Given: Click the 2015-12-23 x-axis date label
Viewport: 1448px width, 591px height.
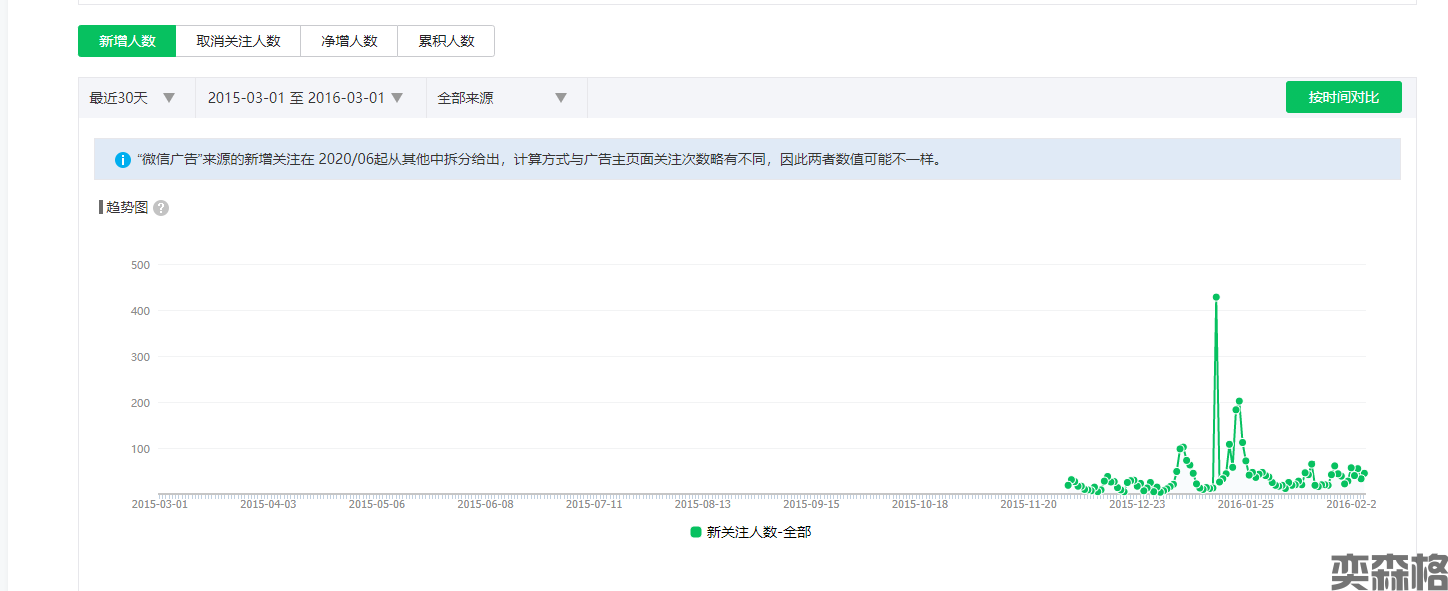Looking at the screenshot, I should pyautogui.click(x=1137, y=505).
